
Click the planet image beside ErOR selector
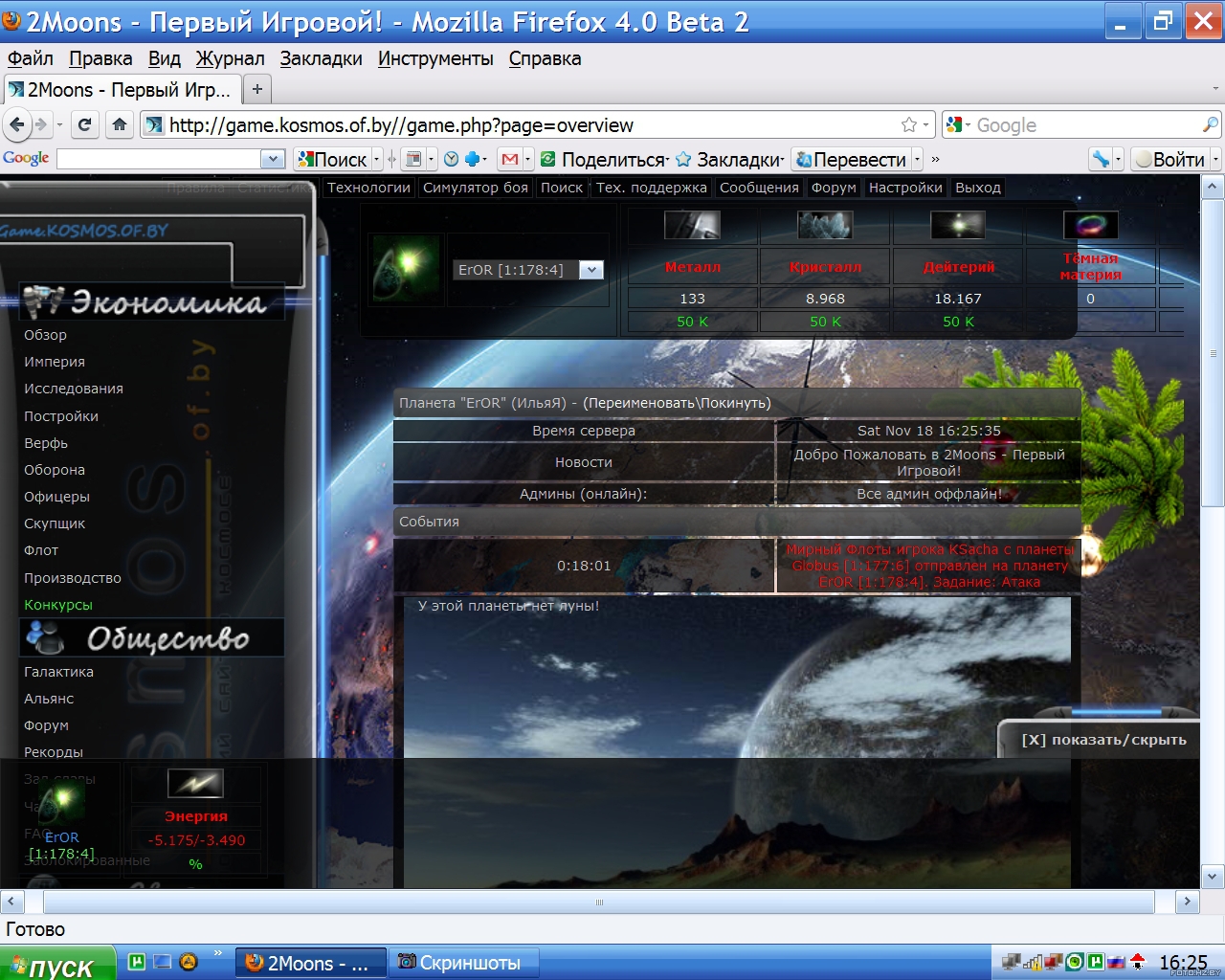(407, 271)
